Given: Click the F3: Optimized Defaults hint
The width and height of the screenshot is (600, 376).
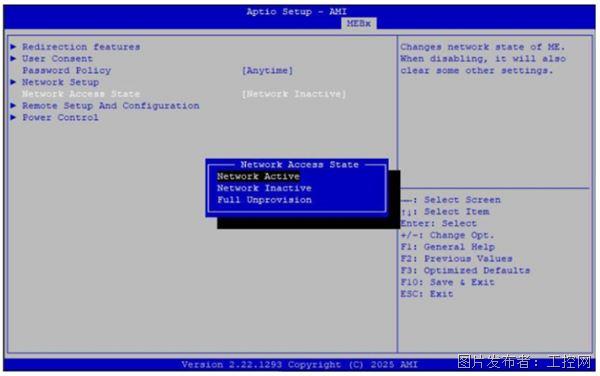Looking at the screenshot, I should point(465,270).
